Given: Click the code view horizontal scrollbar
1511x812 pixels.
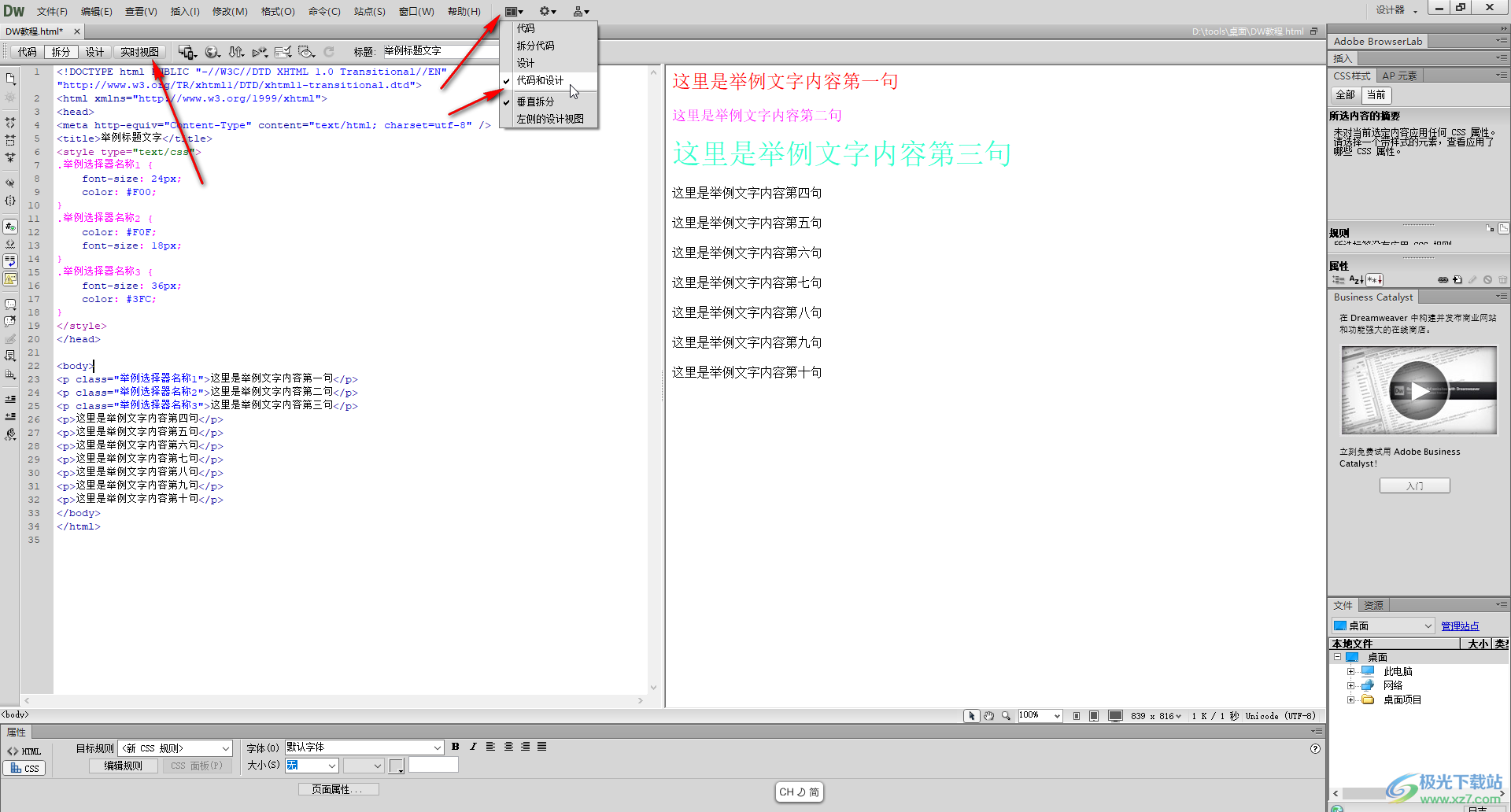Looking at the screenshot, I should point(333,700).
